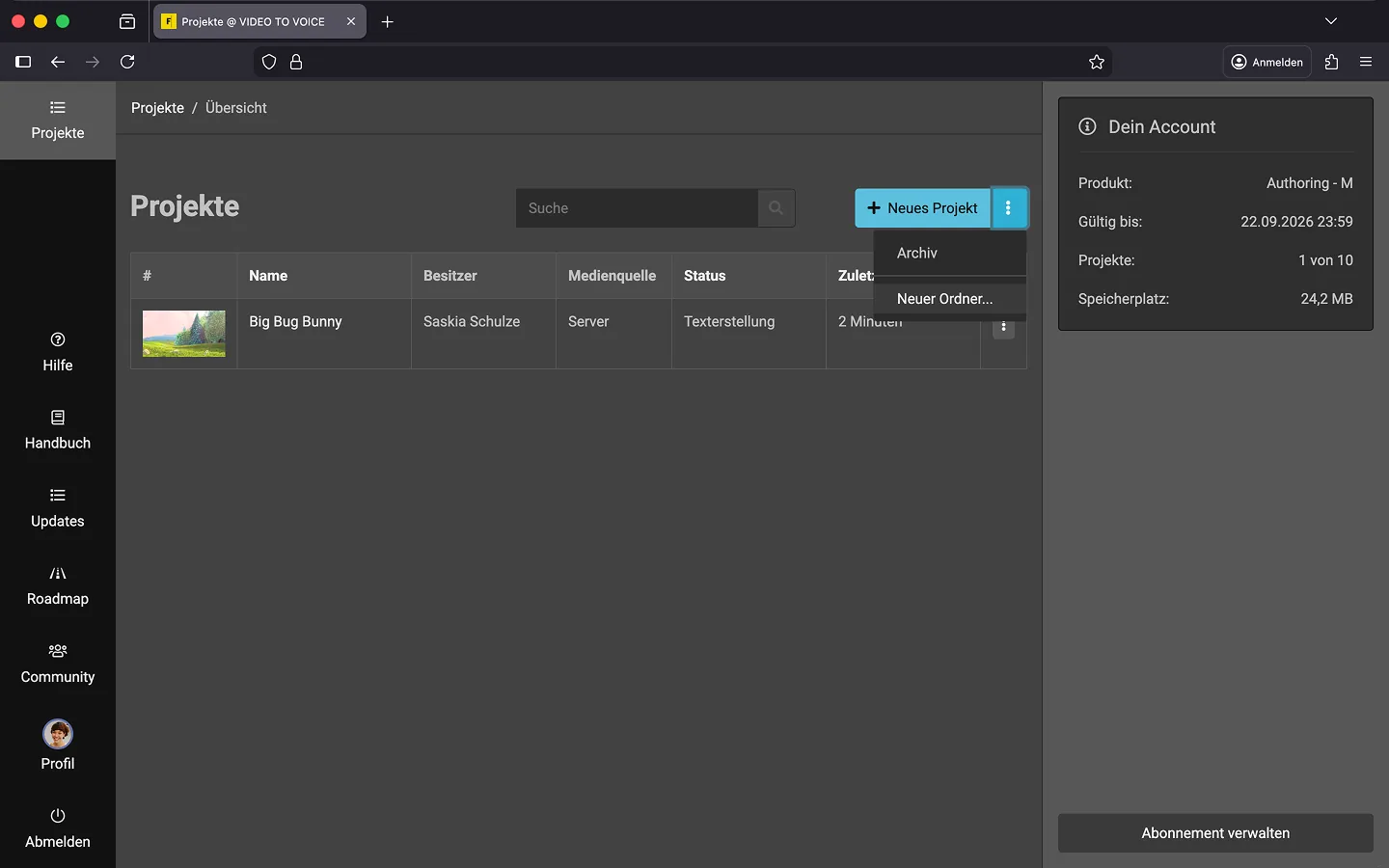Expand the browser tab list chevron
Screen dimensions: 1389x868
click(x=1330, y=21)
